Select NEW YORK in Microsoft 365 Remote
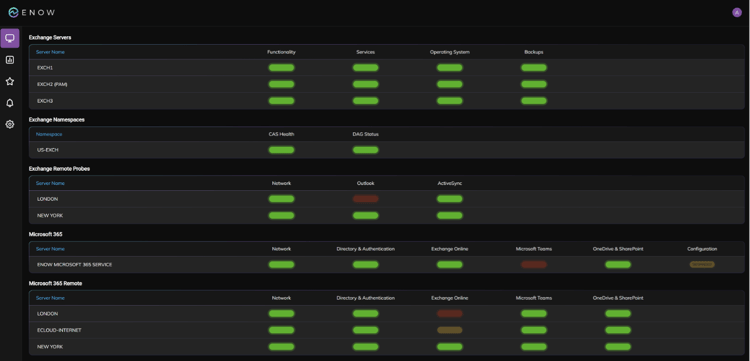The height and width of the screenshot is (361, 750). (x=50, y=347)
